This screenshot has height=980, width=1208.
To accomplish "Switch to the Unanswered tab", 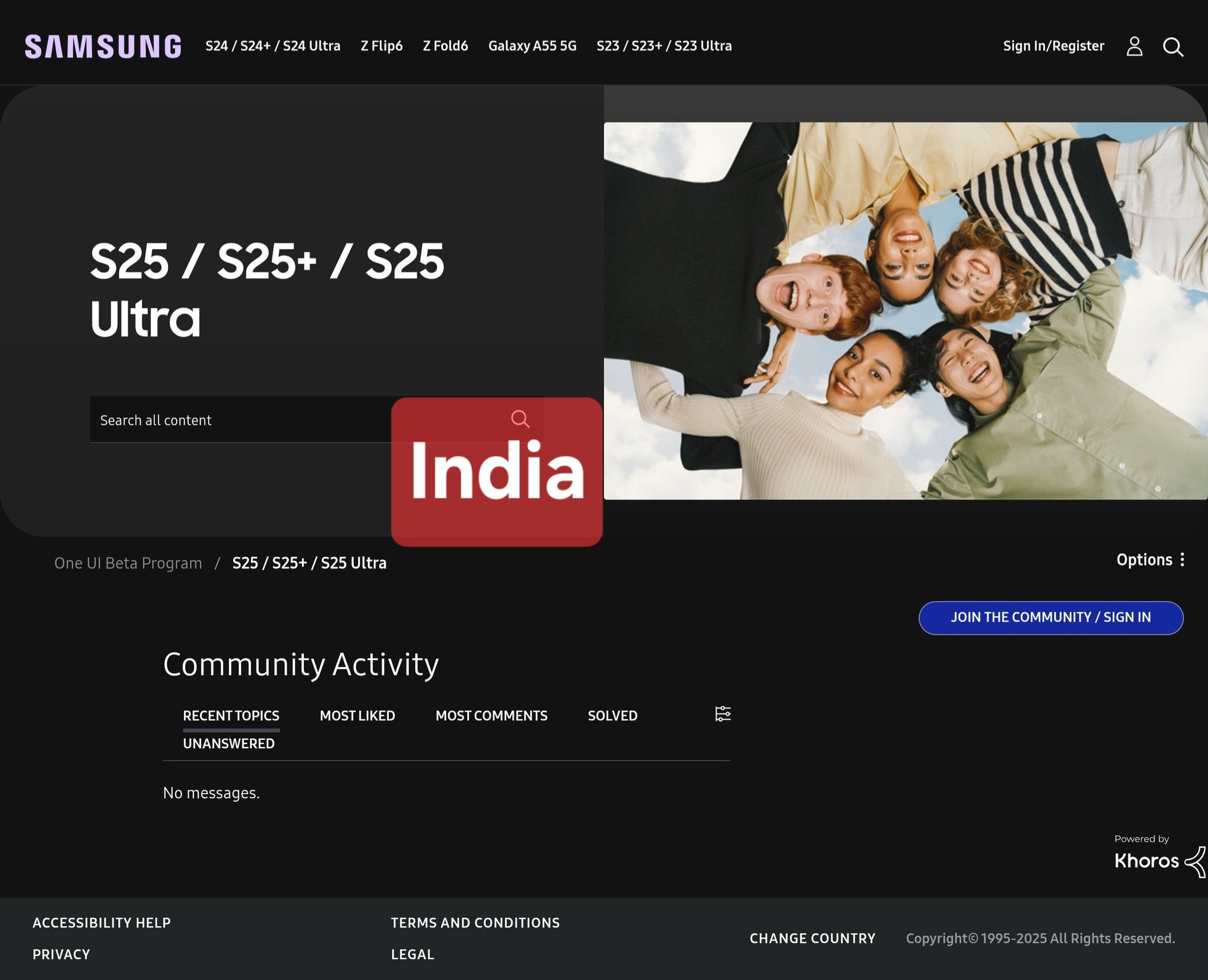I will coord(229,743).
